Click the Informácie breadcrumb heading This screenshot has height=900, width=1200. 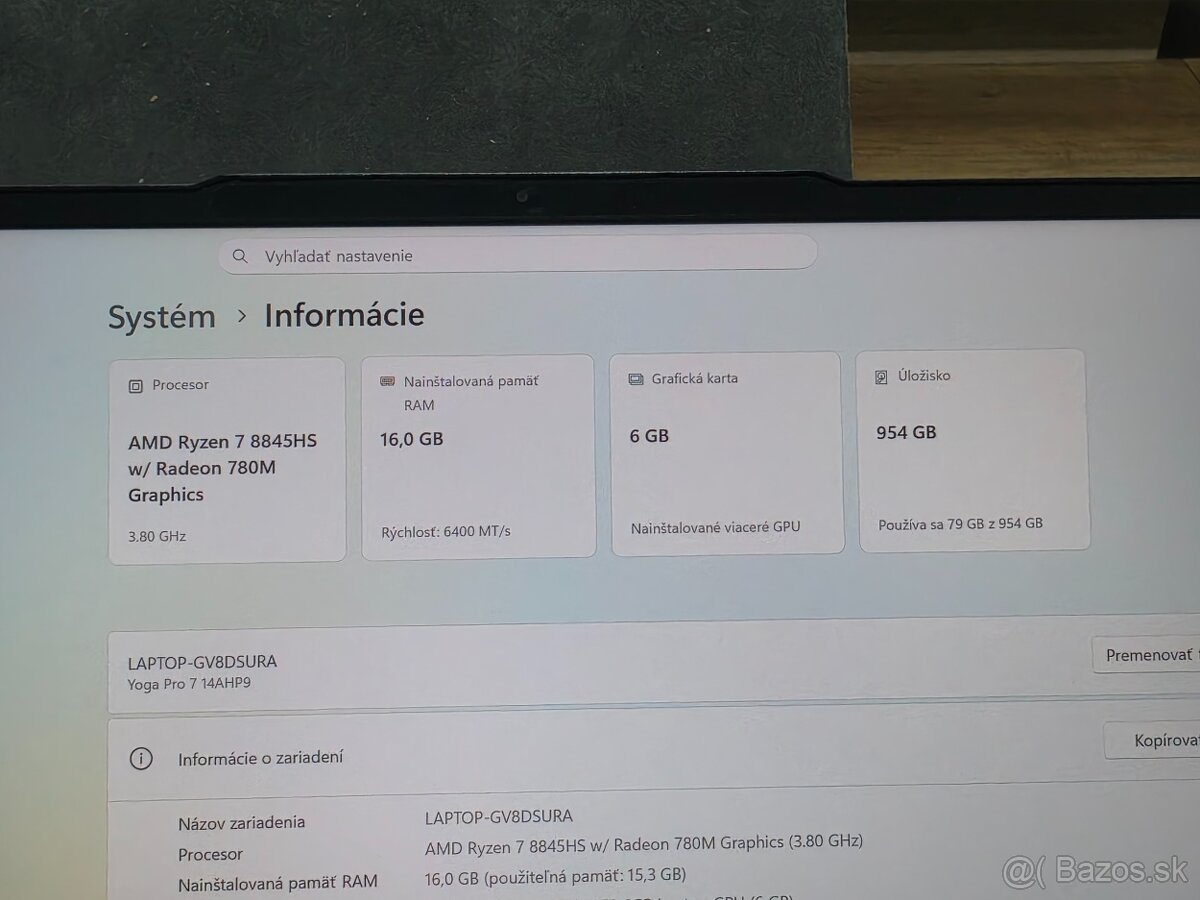click(344, 315)
